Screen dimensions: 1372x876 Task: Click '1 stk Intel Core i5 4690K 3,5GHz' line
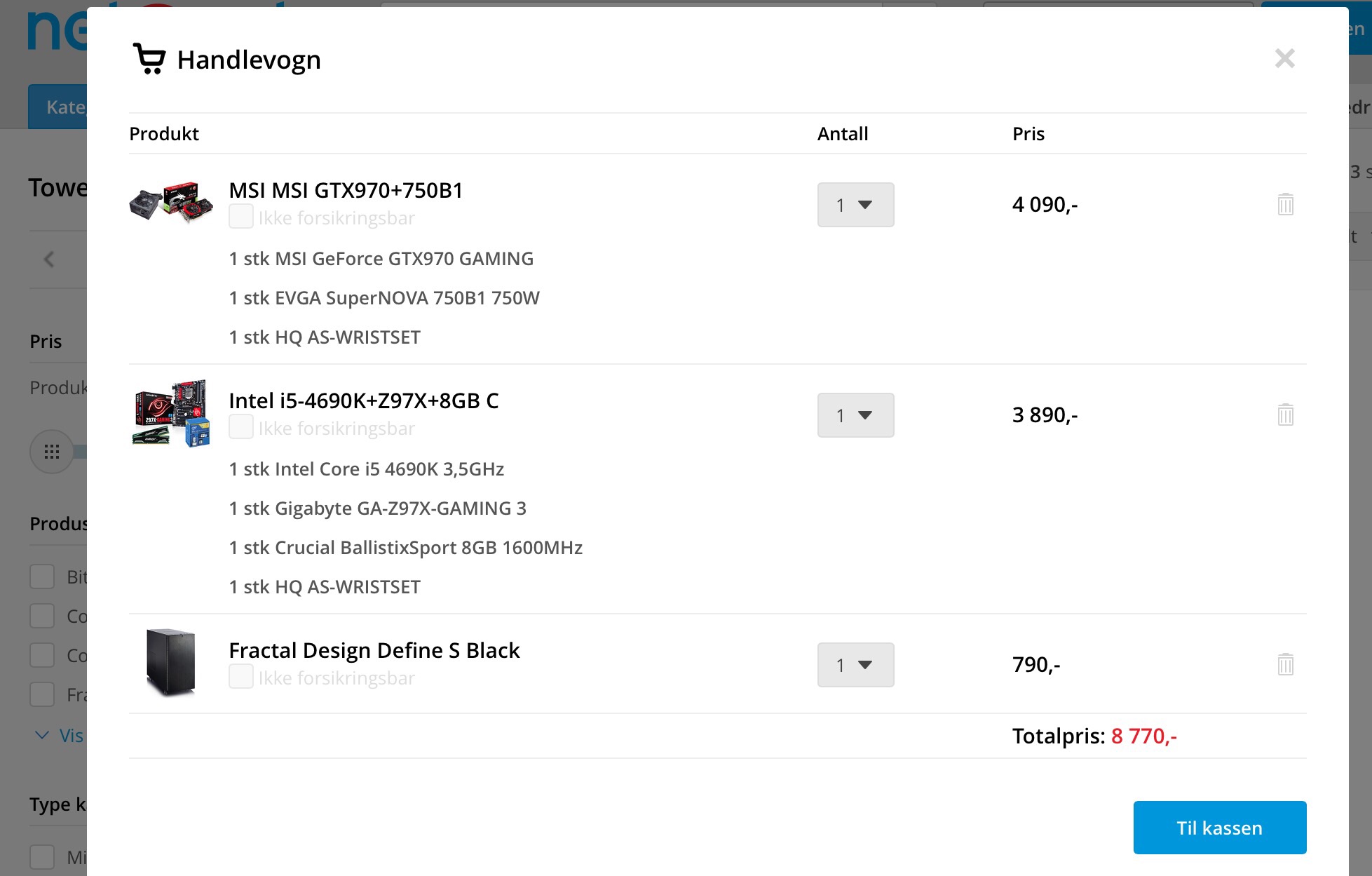coord(367,469)
